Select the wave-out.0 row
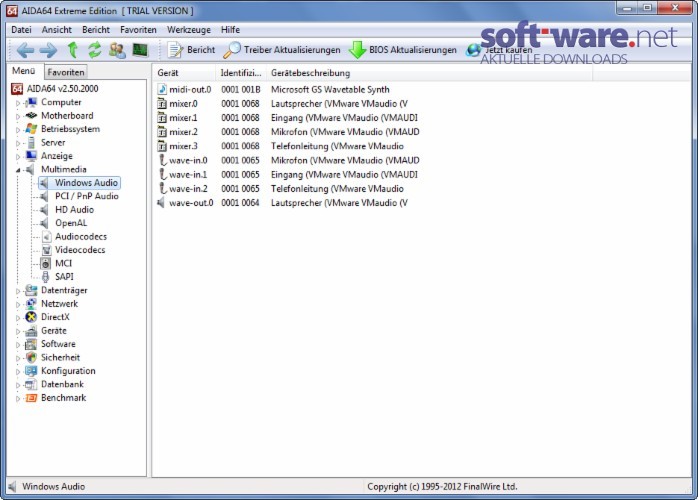 [x=282, y=203]
